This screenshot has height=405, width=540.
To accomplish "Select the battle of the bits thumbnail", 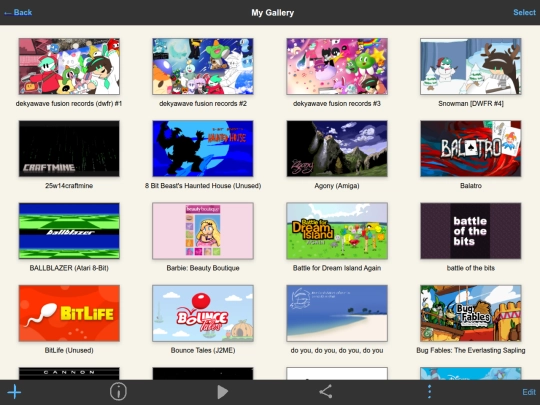I will tap(471, 231).
